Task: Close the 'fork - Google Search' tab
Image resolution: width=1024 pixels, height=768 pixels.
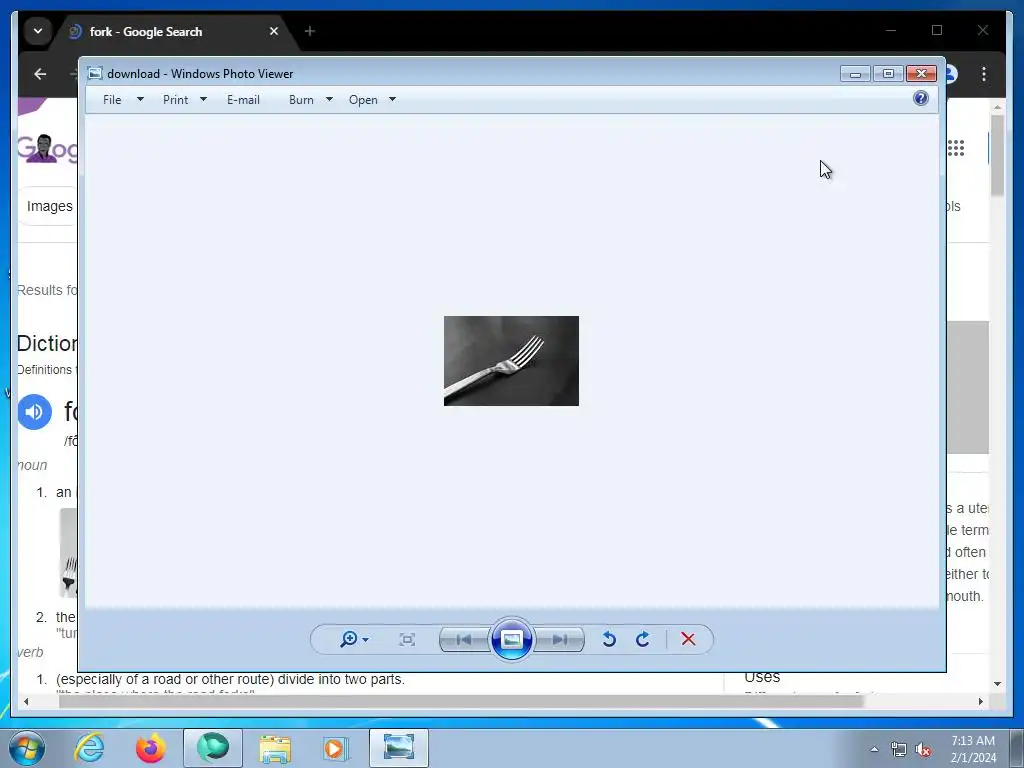Action: (x=274, y=31)
